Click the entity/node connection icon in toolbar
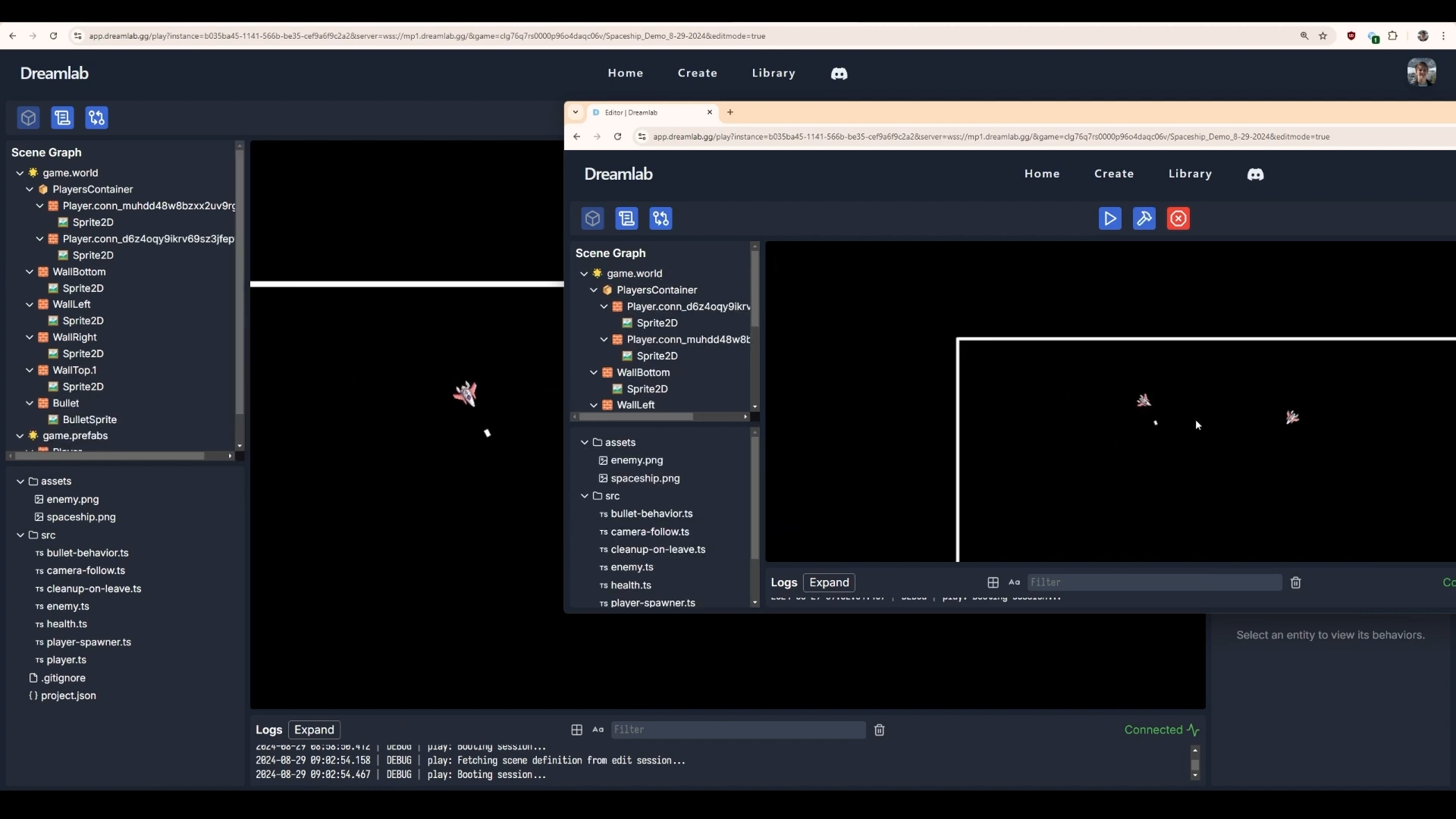1456x819 pixels. 97,118
